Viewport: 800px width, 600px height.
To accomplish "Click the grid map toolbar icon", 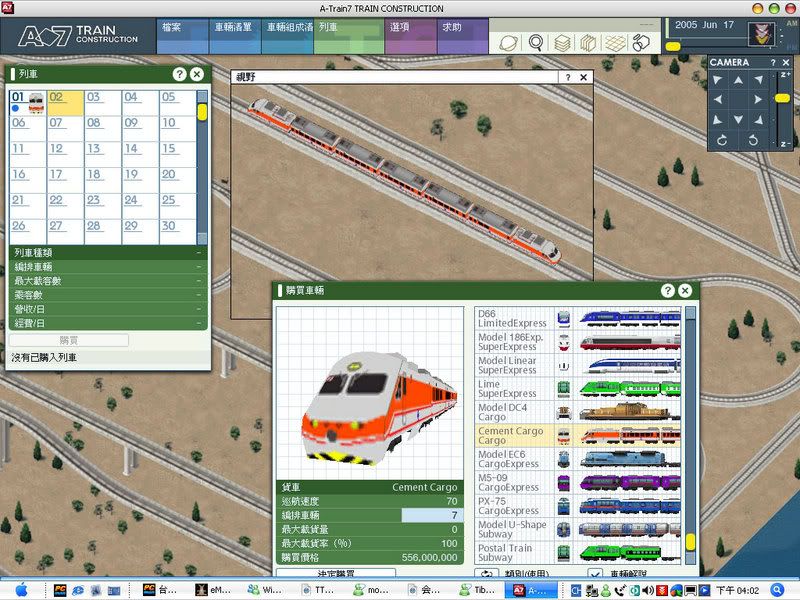I will [615, 43].
